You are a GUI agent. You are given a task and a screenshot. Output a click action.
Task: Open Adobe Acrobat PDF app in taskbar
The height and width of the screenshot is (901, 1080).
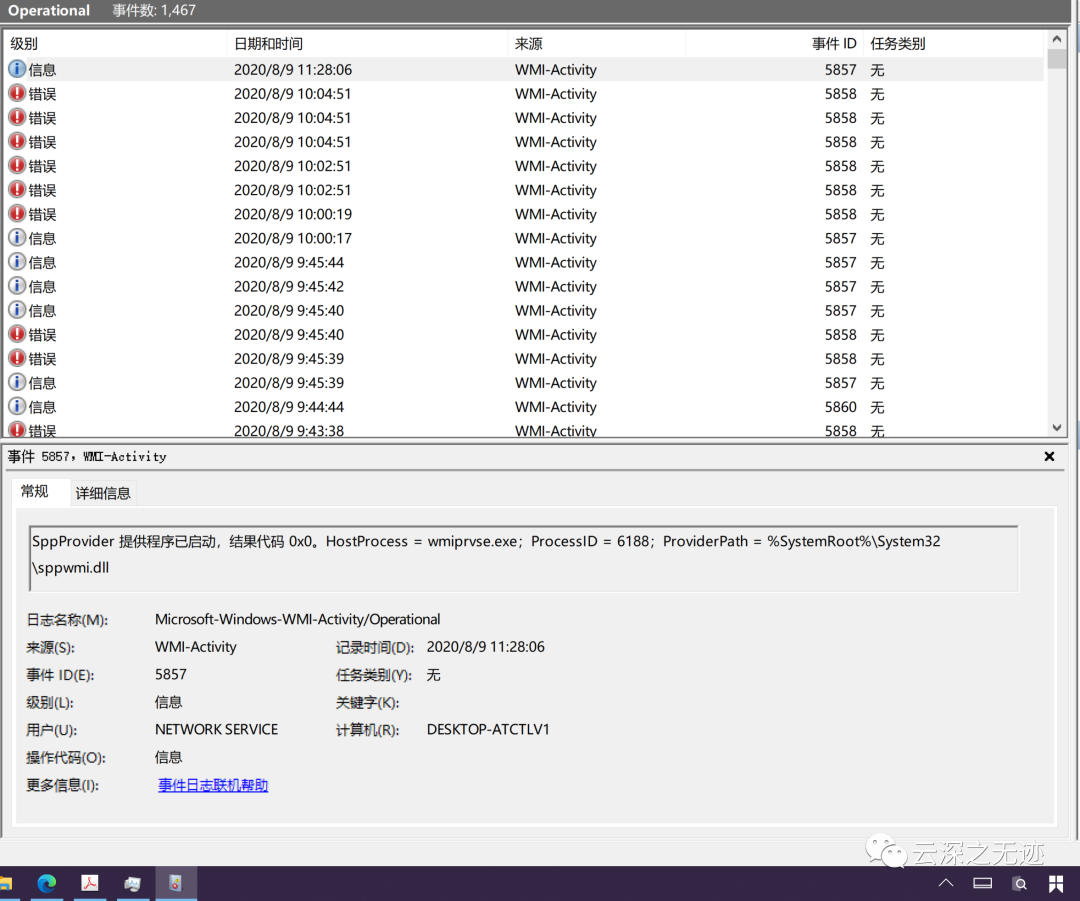[x=90, y=883]
